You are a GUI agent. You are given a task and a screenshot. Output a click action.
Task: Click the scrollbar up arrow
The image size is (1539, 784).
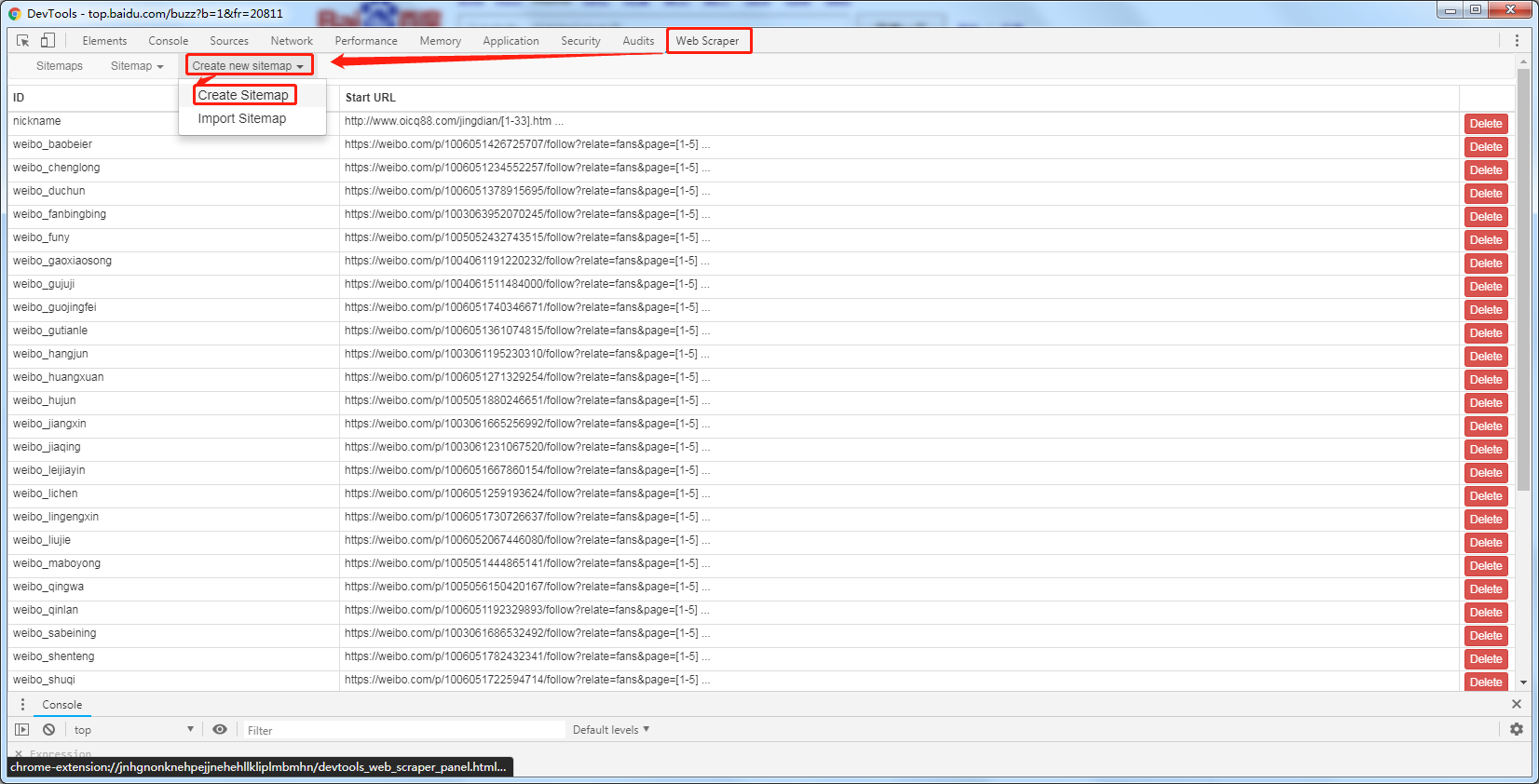[1523, 61]
